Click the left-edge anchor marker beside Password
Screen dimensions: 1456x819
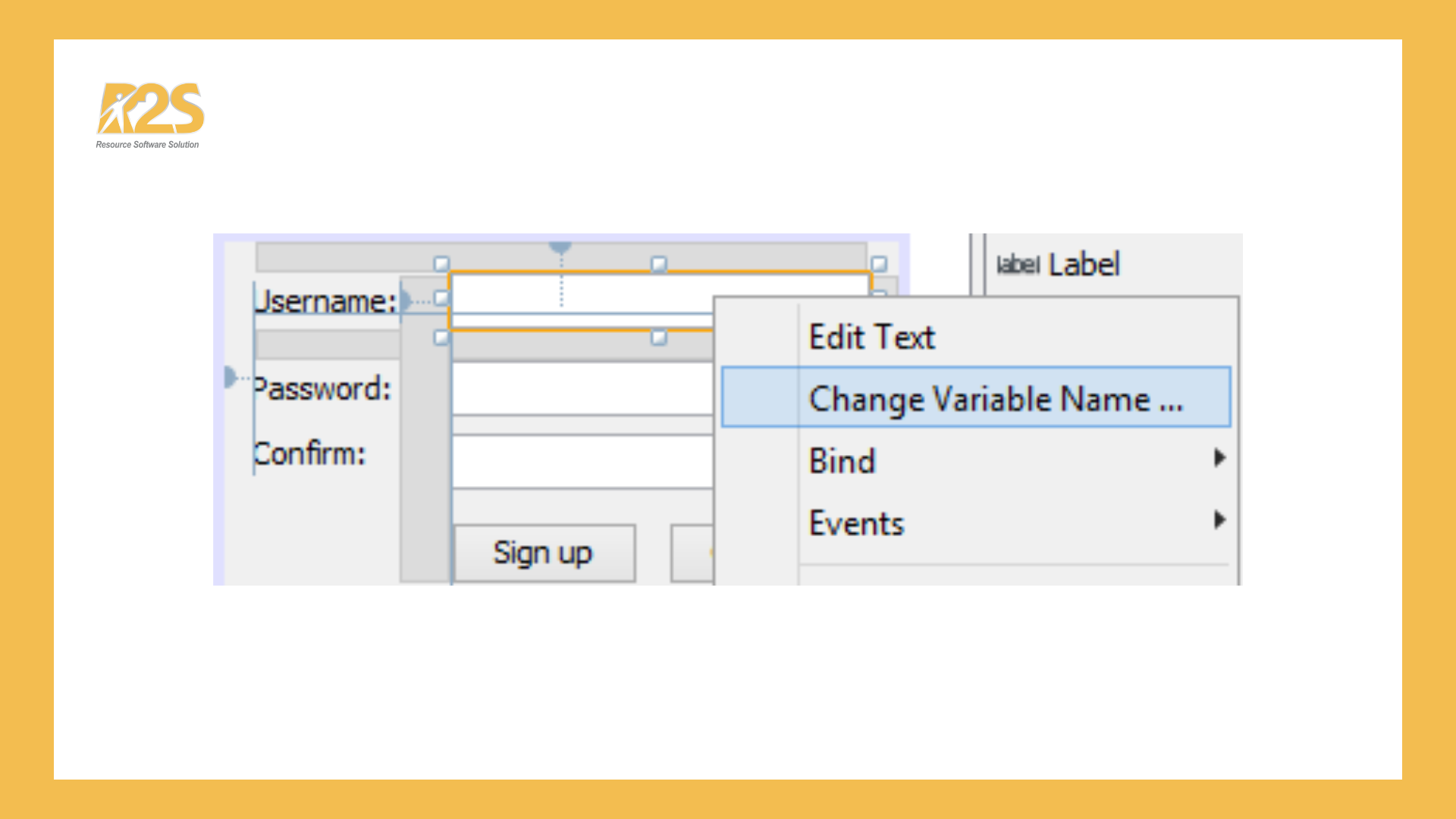230,377
